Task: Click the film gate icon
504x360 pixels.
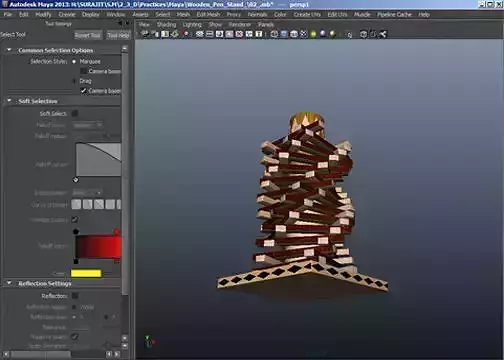Action: click(x=209, y=34)
